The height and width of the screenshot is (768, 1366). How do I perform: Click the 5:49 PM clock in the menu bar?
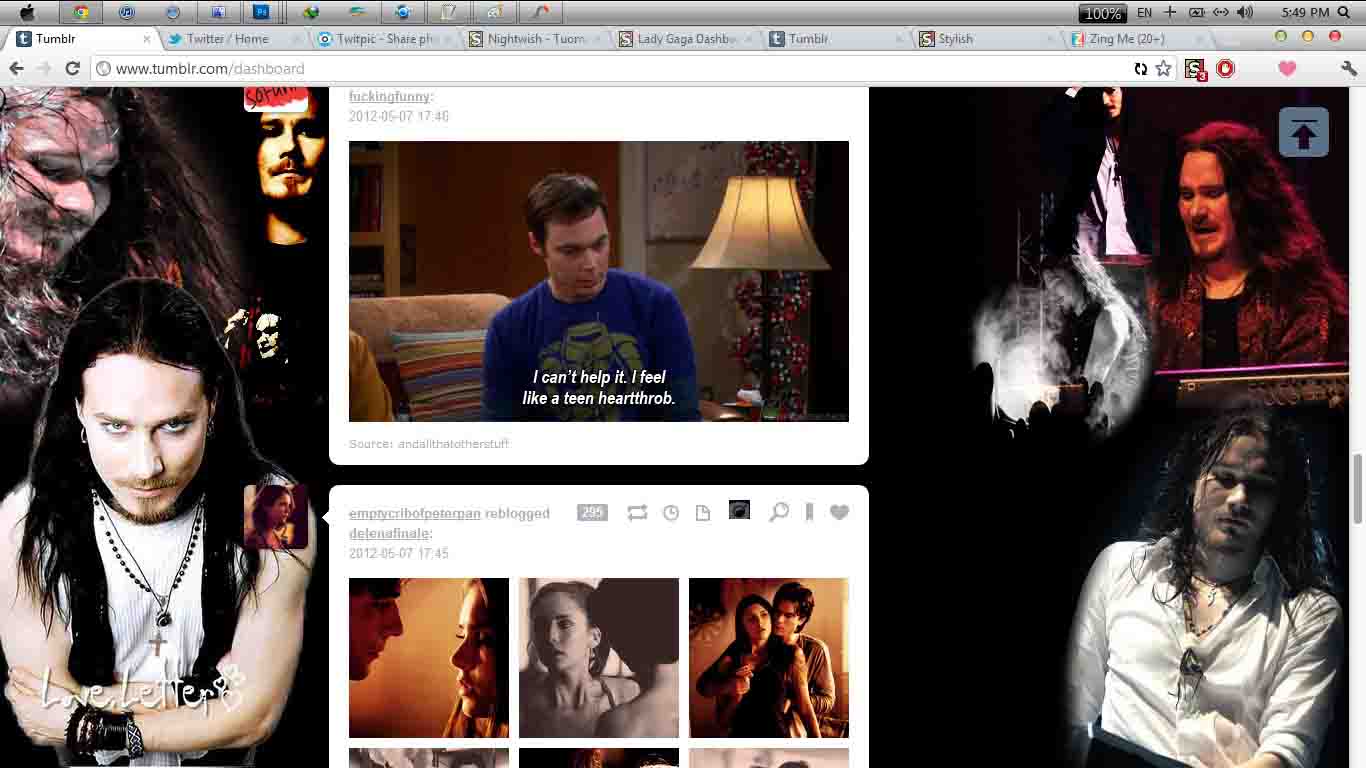pos(1305,12)
